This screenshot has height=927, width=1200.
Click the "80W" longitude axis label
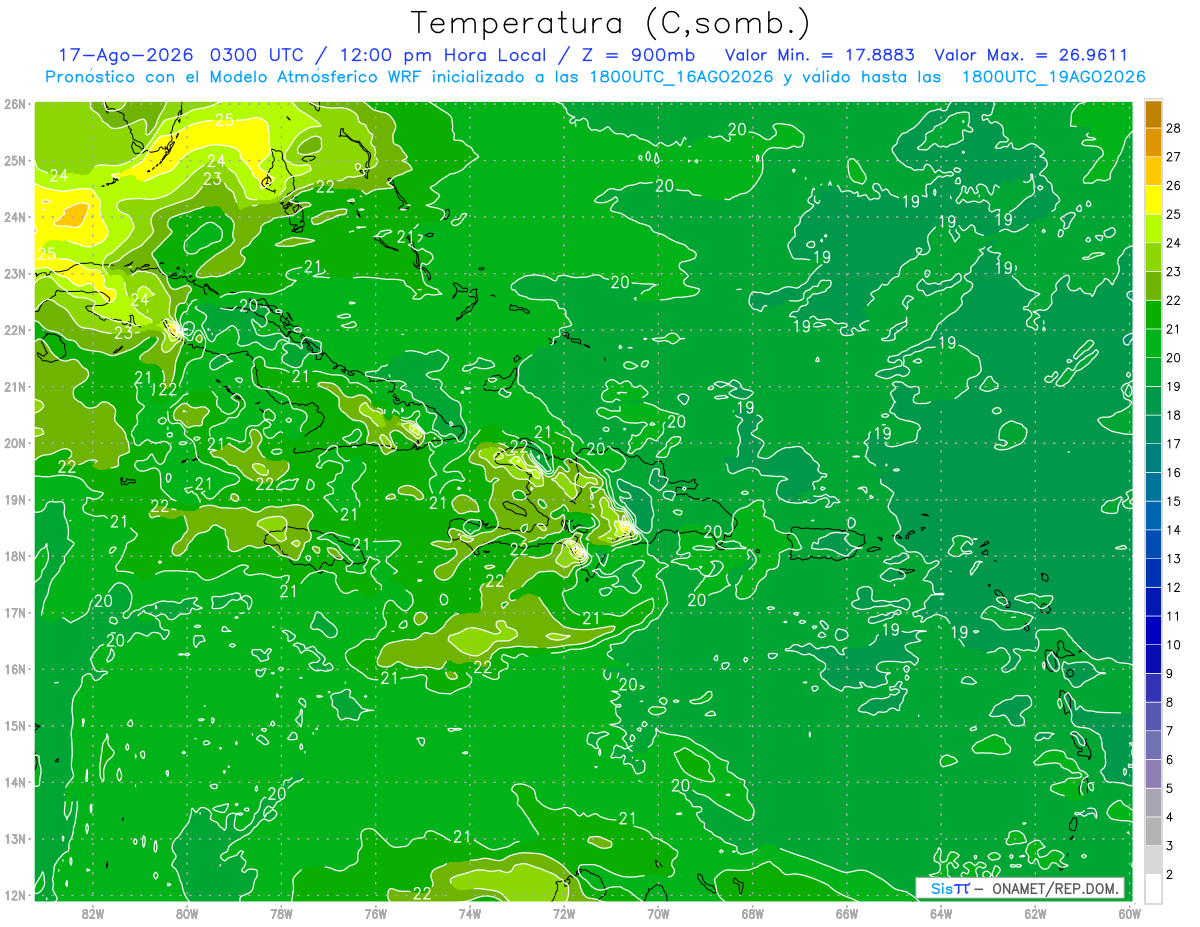186,913
